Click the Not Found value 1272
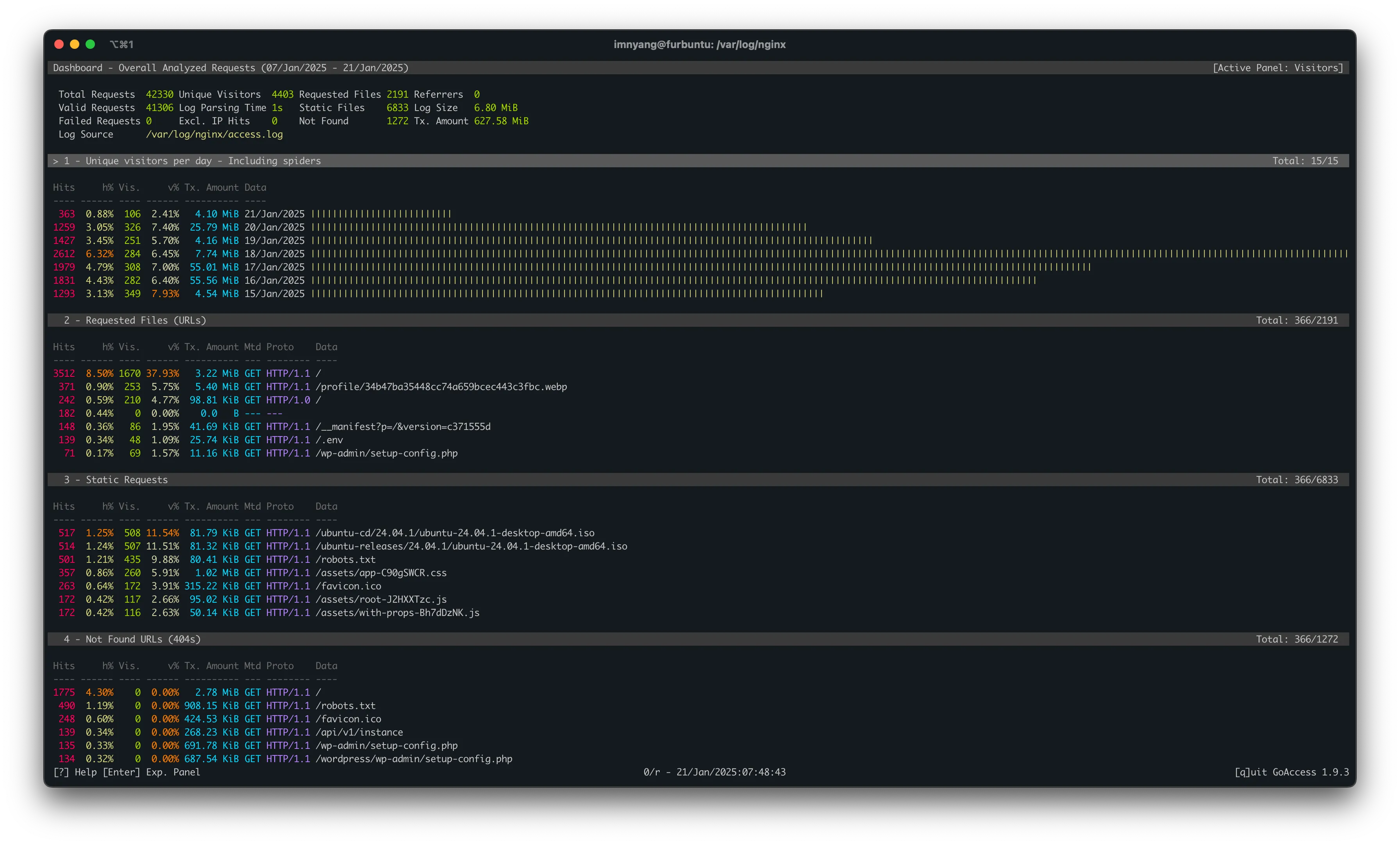 point(397,121)
